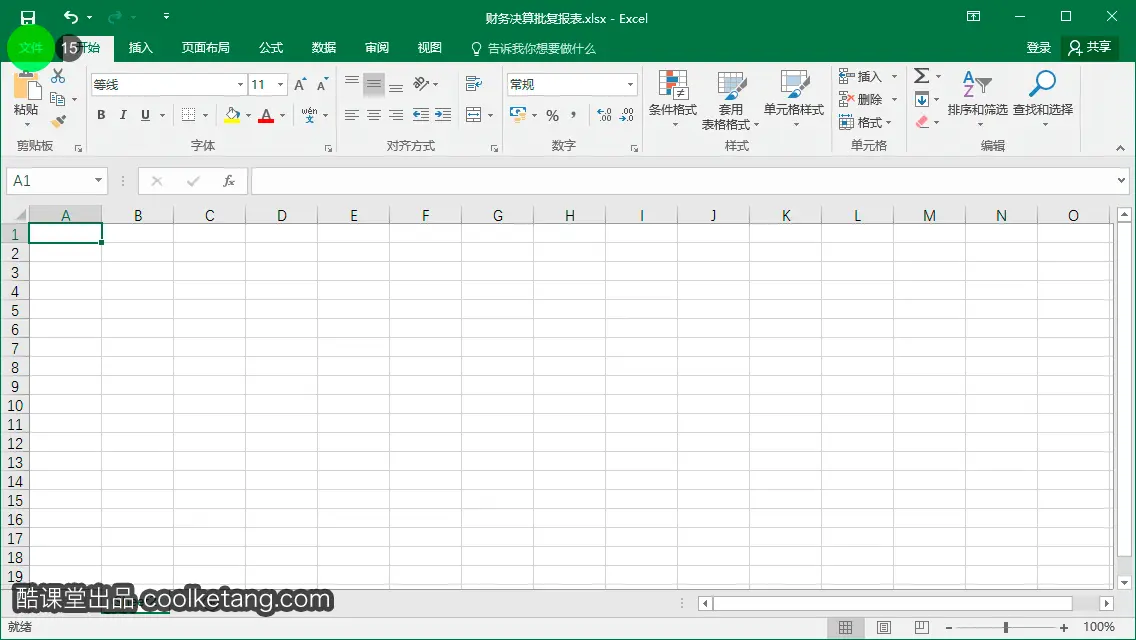Screen dimensions: 1136x640
Task: Save the workbook with the floppy icon
Action: point(28,17)
